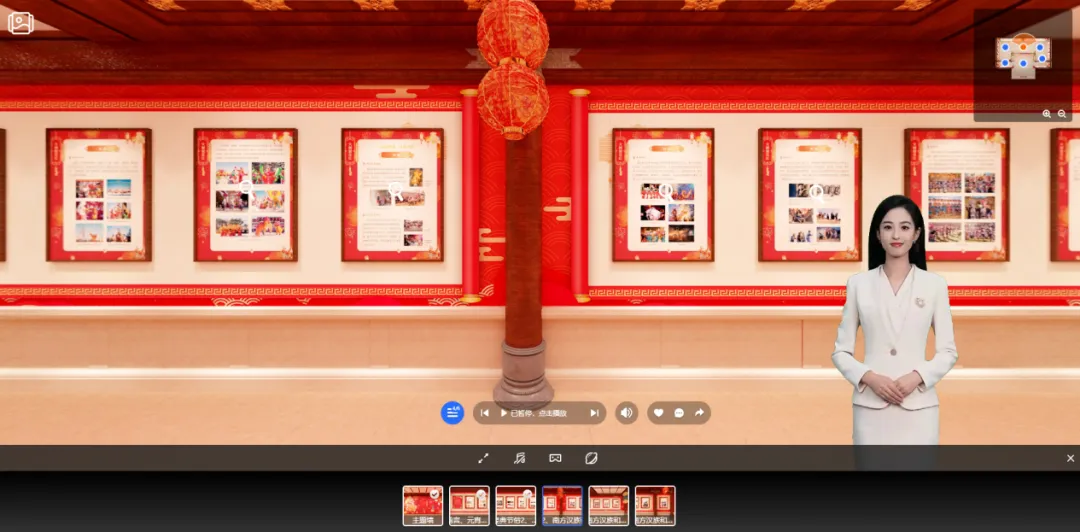The image size is (1080, 532).
Task: Open the comments bubble icon
Action: (x=679, y=413)
